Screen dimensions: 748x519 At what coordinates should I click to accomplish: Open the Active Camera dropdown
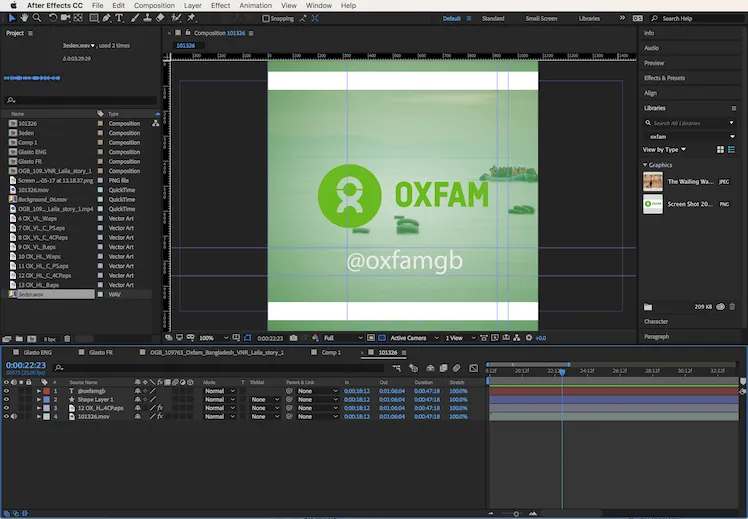(x=414, y=338)
